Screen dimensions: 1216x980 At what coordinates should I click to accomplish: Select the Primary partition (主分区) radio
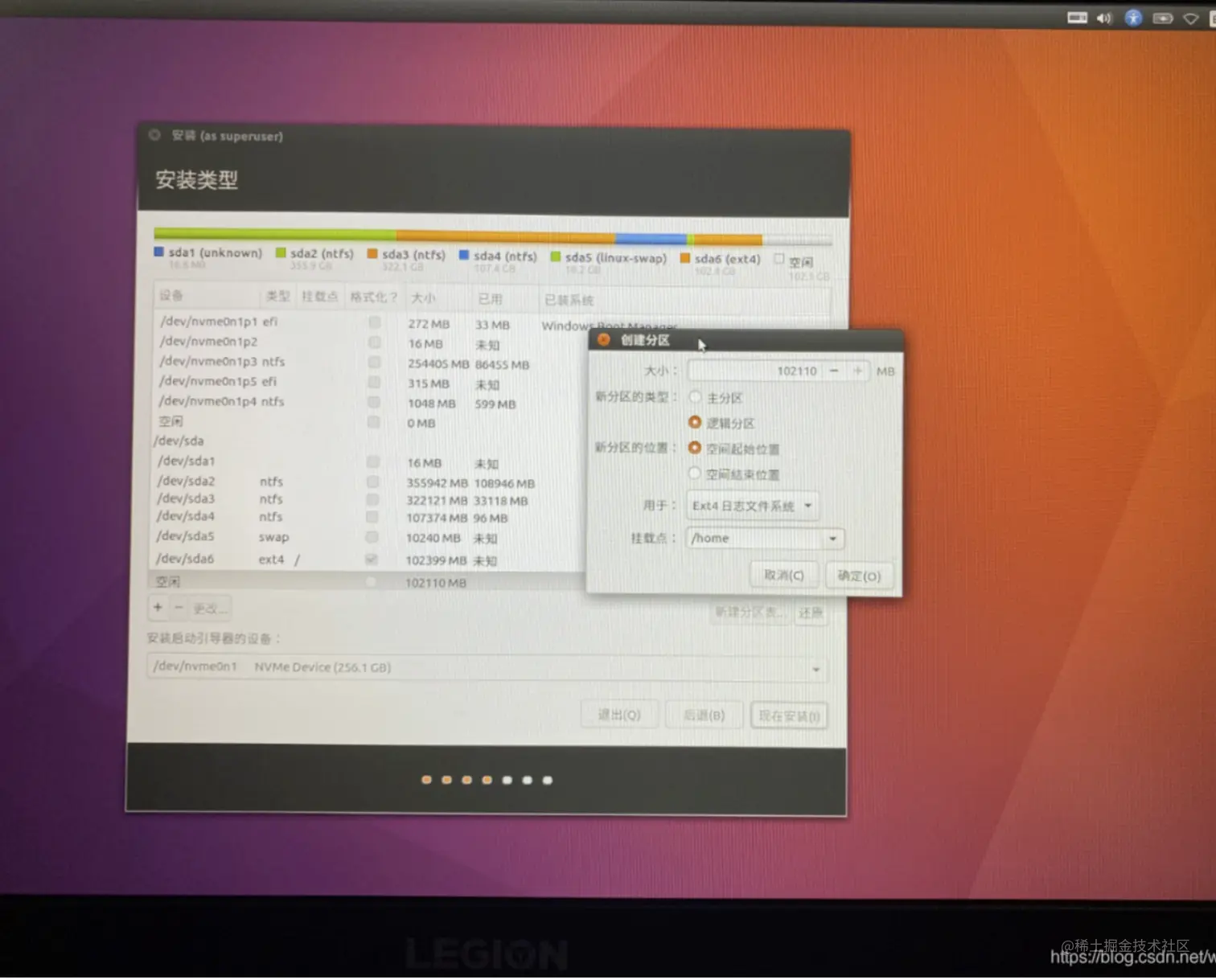695,397
